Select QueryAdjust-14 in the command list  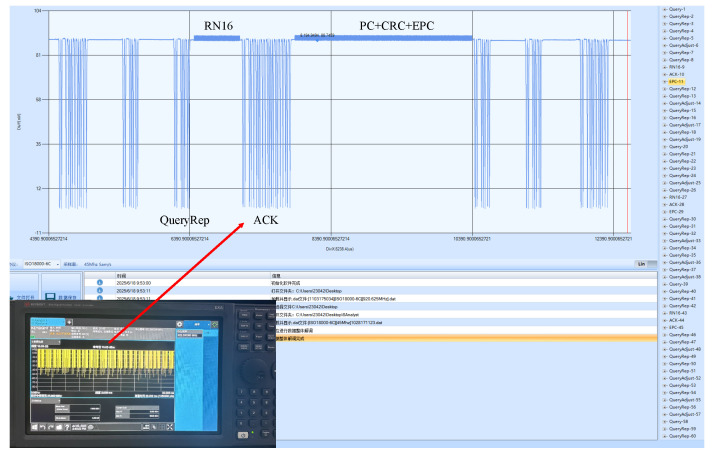pos(685,103)
